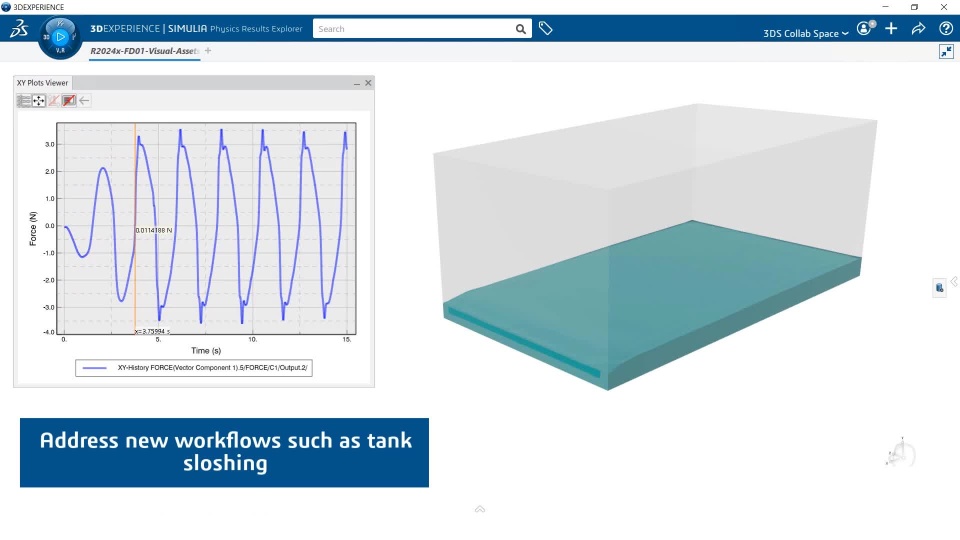Image resolution: width=960 pixels, height=540 pixels.
Task: Click the share arrow icon
Action: (918, 28)
